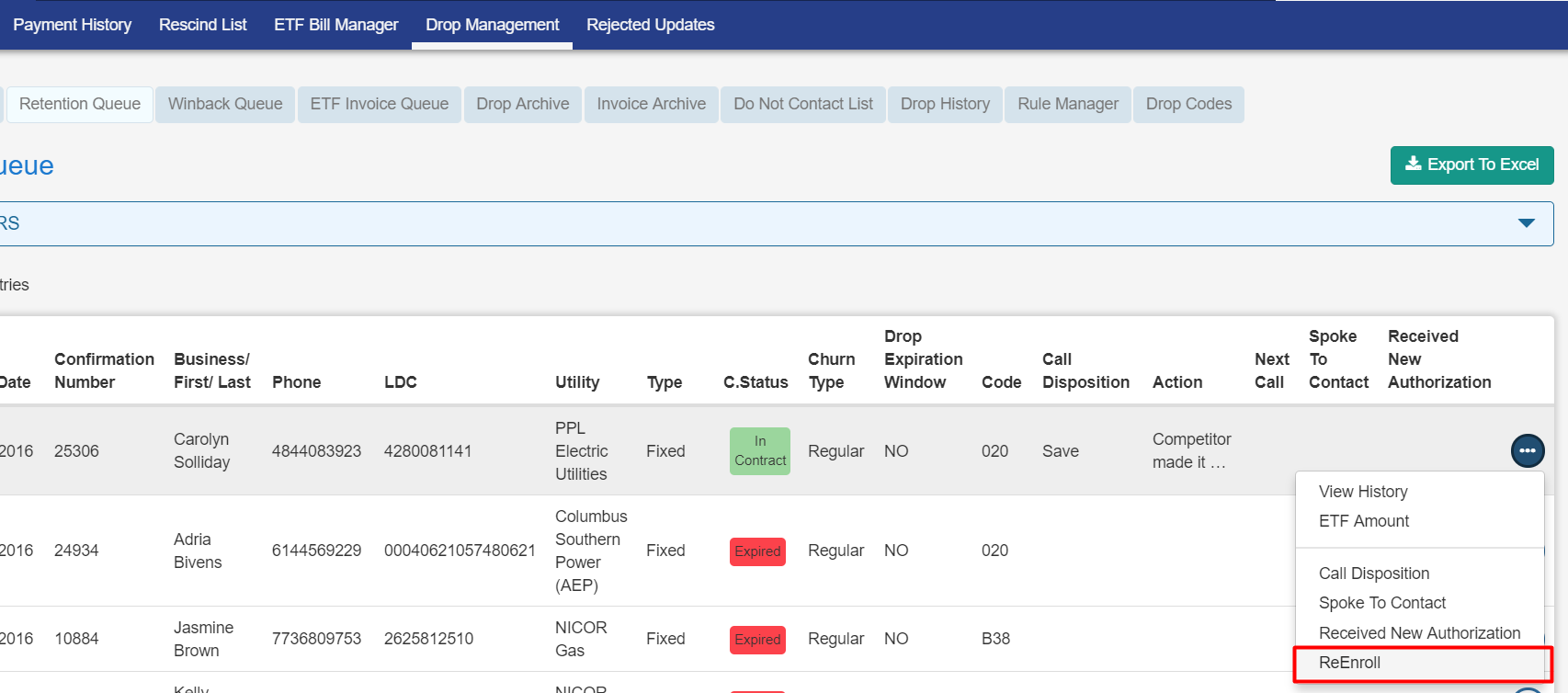Click the Churn Type column header
This screenshot has height=693, width=1568.
[x=831, y=370]
